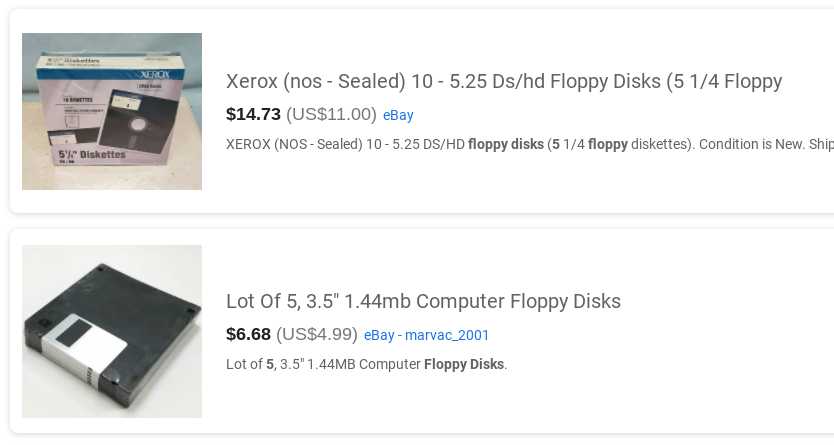This screenshot has width=834, height=445.
Task: Click bold "floppy disks" in the Xerox description
Action: (506, 145)
